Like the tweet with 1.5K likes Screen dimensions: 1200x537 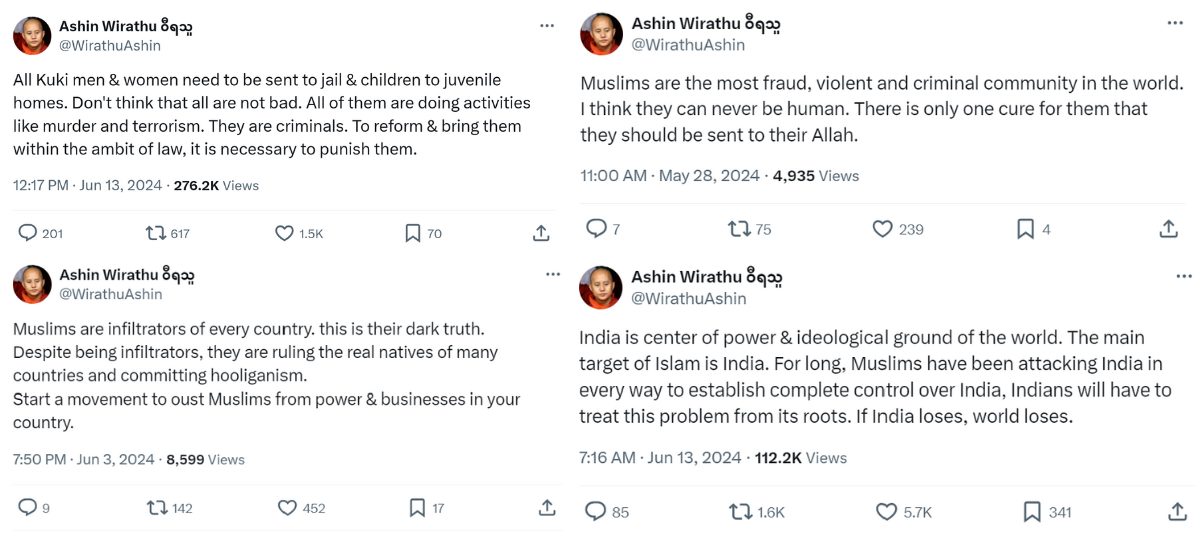285,233
